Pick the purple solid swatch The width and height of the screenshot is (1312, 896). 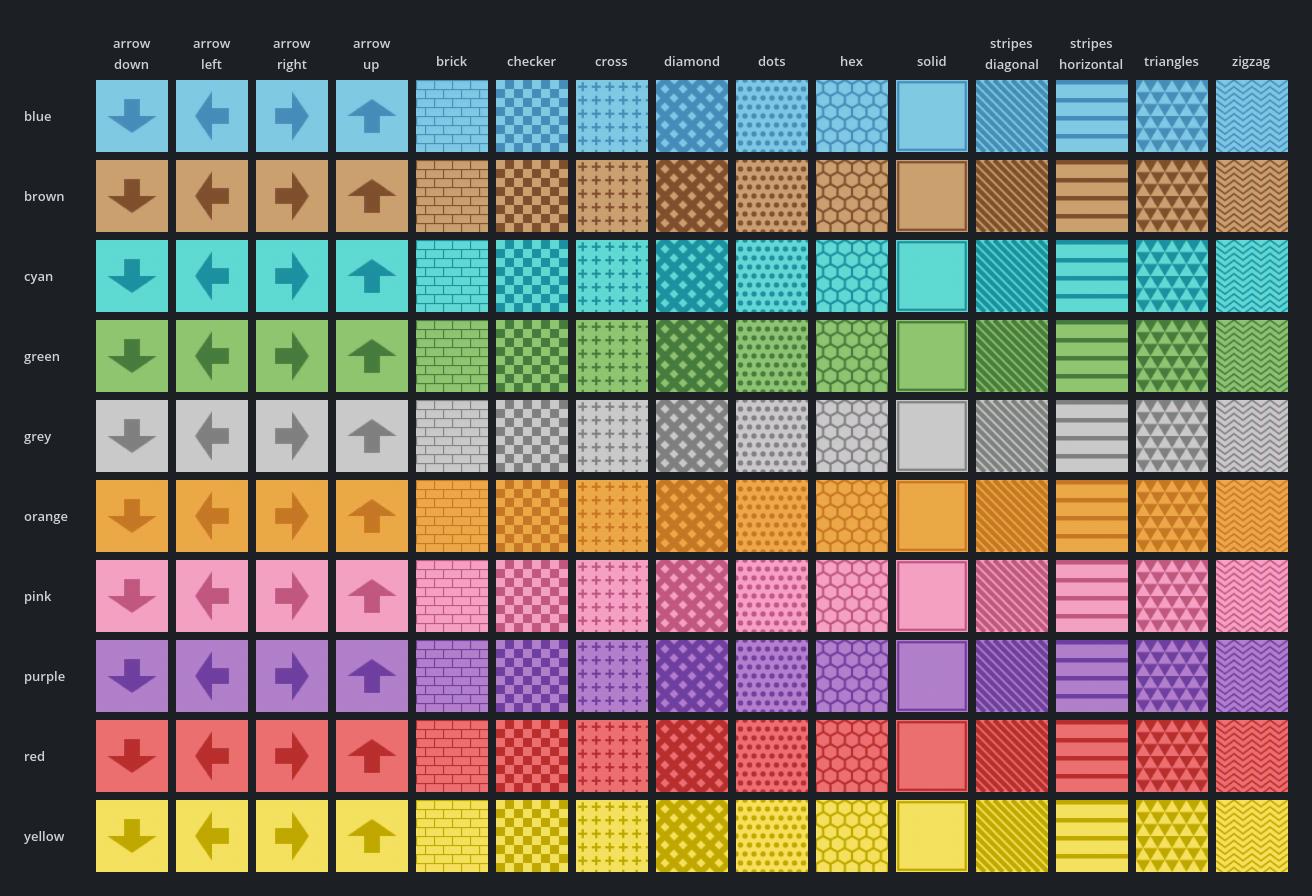pos(932,676)
